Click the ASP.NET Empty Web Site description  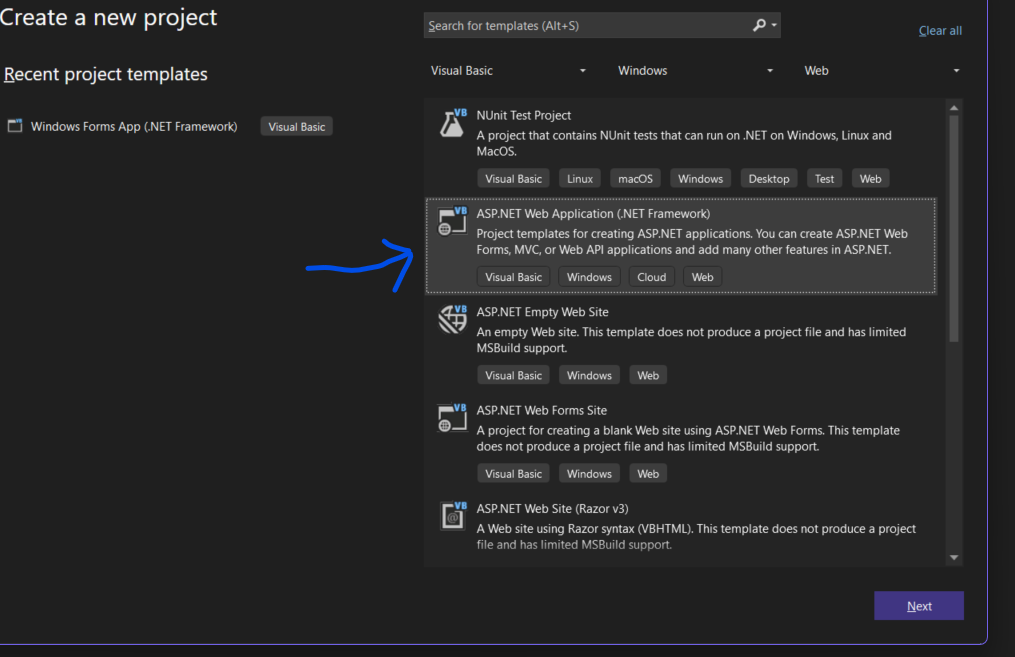tap(691, 340)
